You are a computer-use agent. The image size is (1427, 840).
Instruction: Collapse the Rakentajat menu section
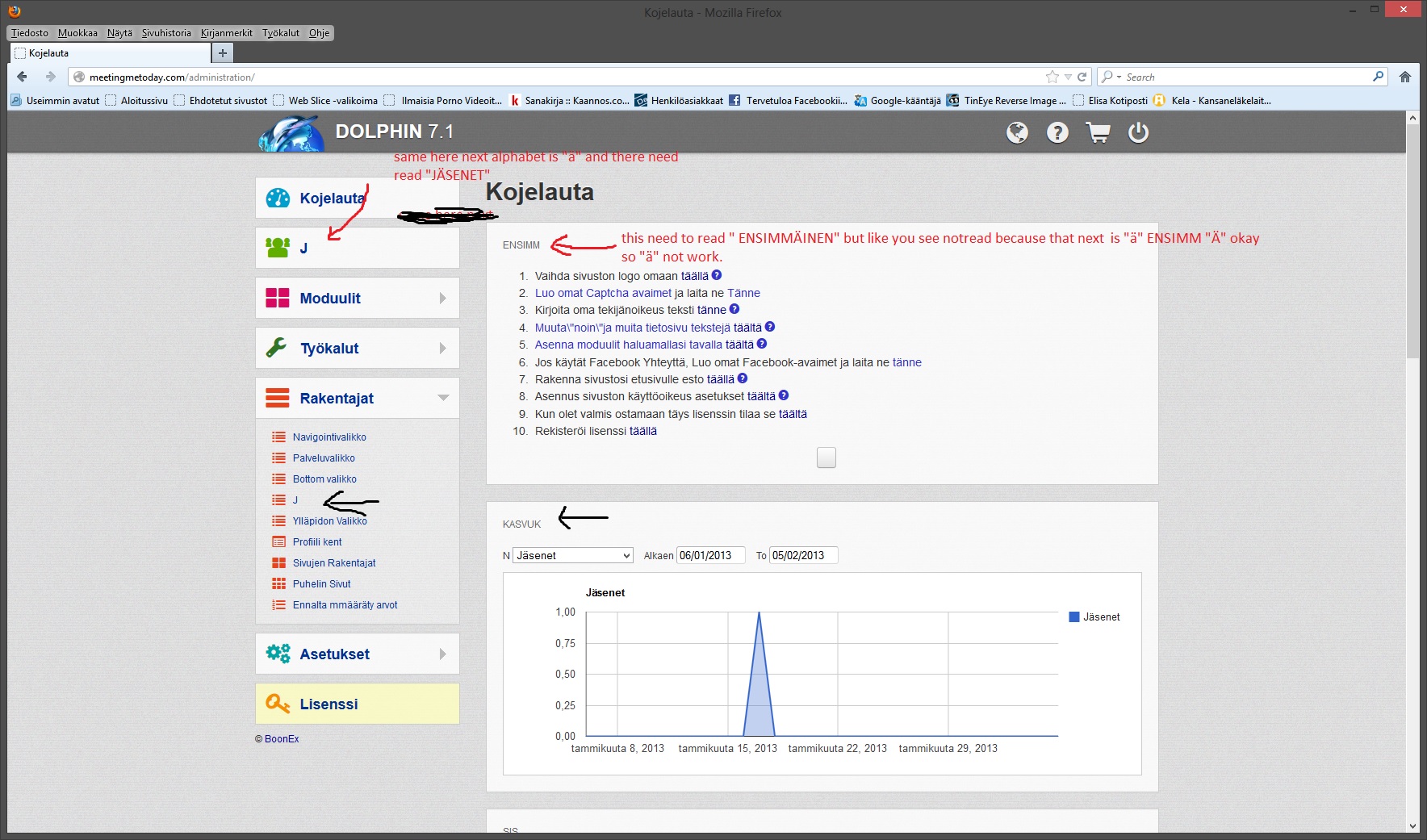(x=442, y=398)
